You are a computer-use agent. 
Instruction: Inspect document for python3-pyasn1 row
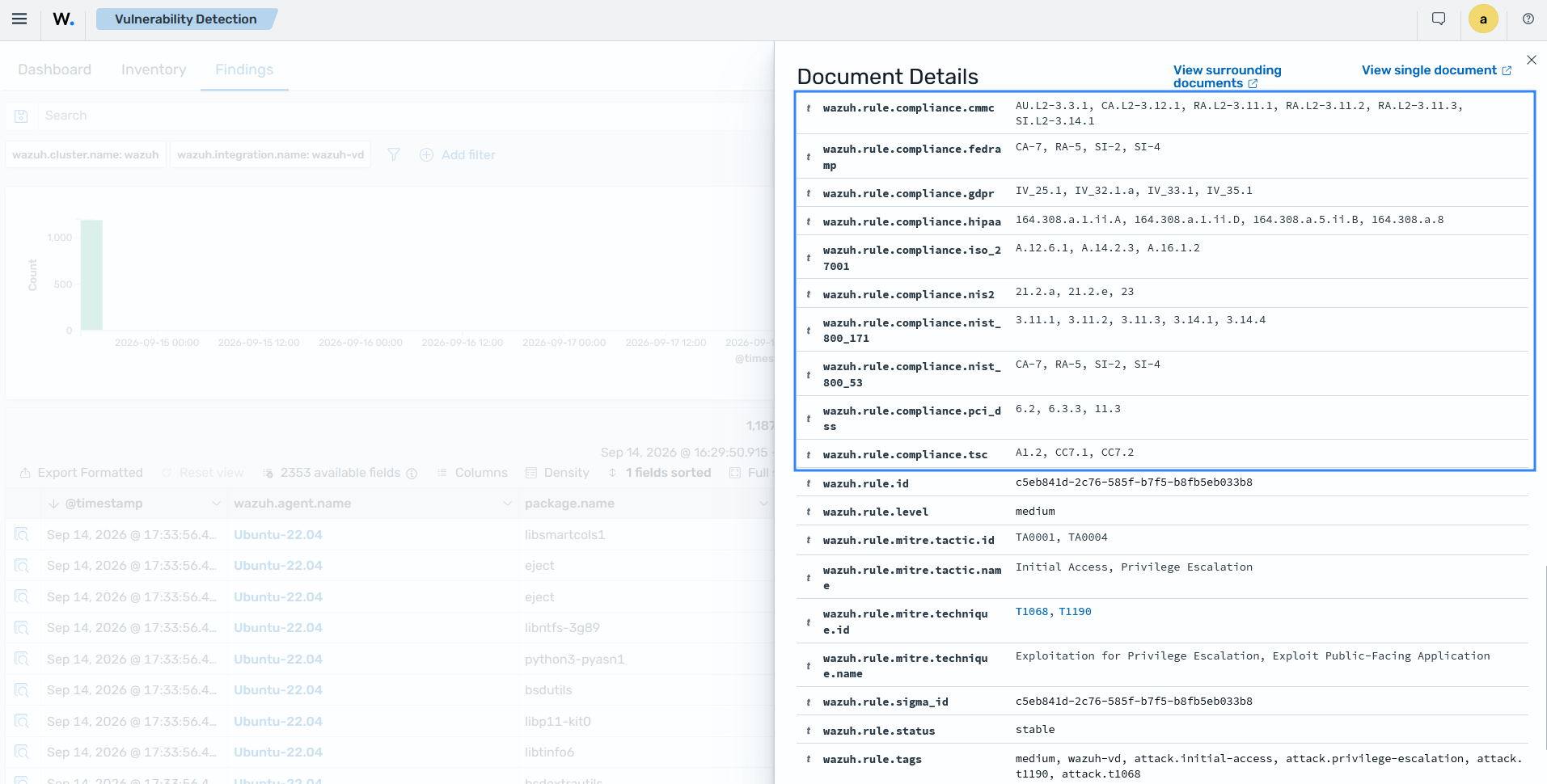pos(22,660)
